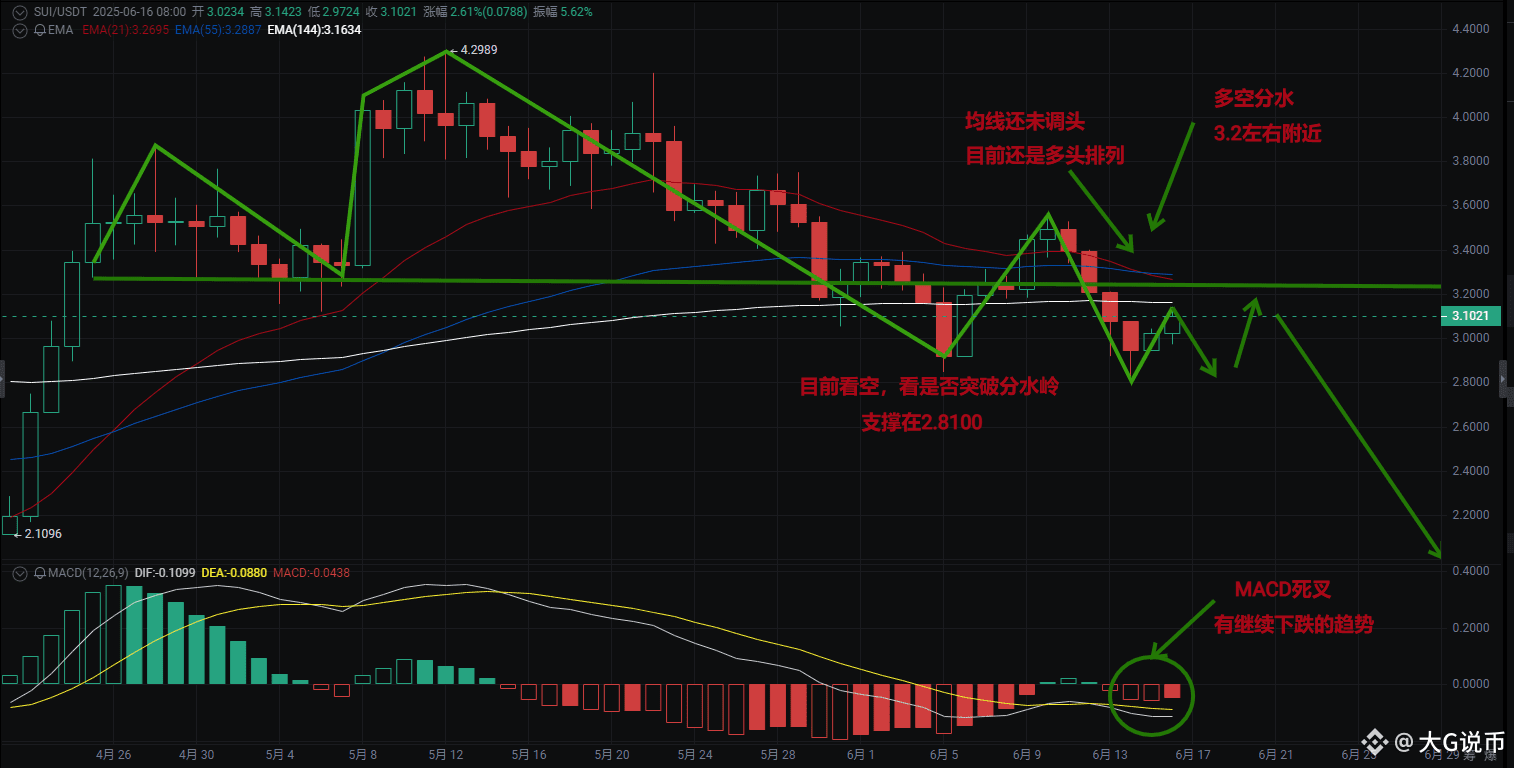Click the highlighted EMA(144):3.1634 legend value
The height and width of the screenshot is (768, 1514).
point(313,30)
